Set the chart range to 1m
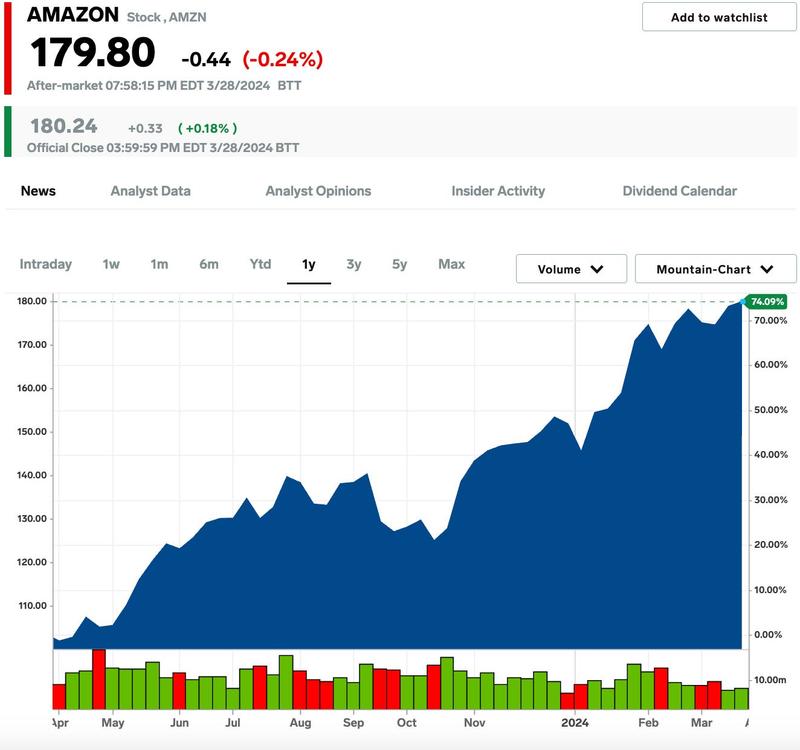 159,264
